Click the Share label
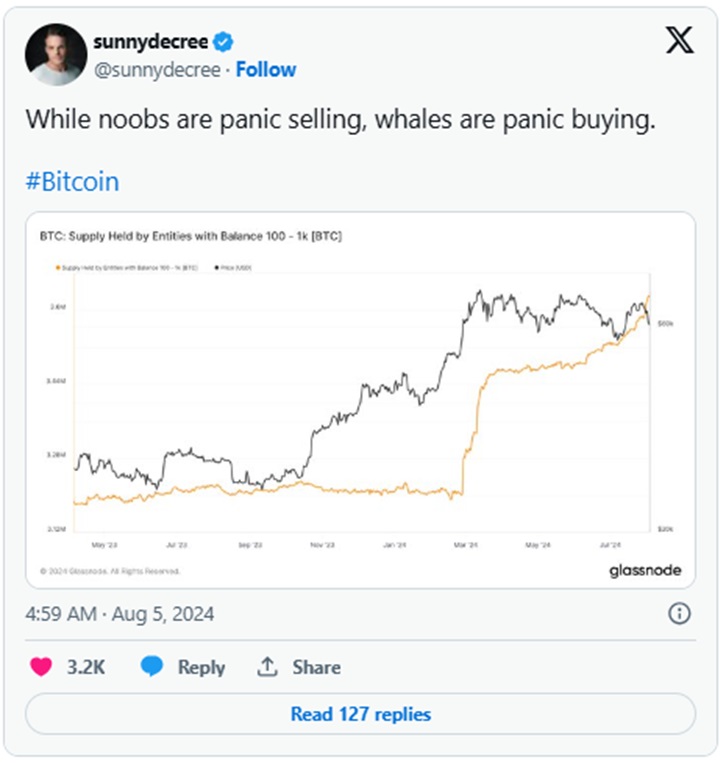The height and width of the screenshot is (763, 726). click(316, 667)
